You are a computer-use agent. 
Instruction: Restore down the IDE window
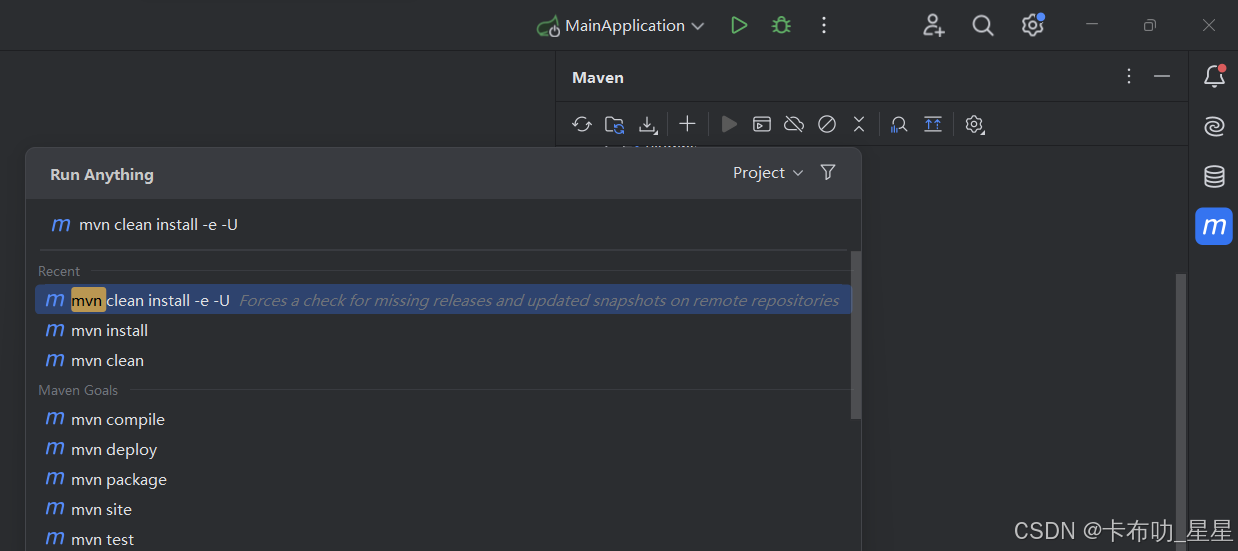tap(1150, 25)
